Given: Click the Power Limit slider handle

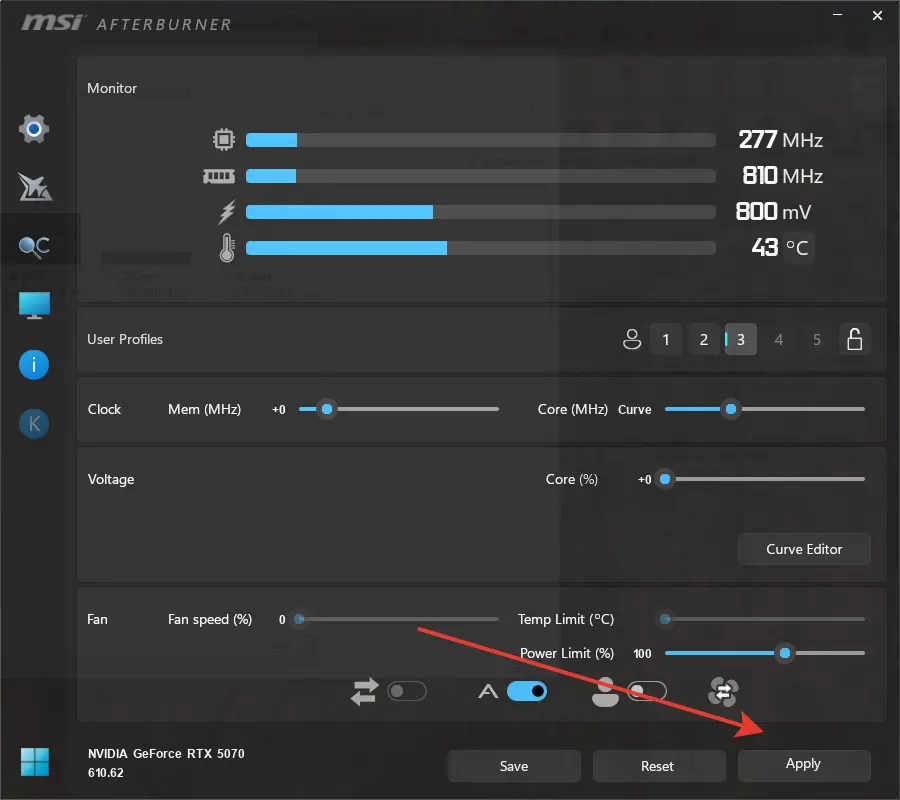Looking at the screenshot, I should coord(785,653).
